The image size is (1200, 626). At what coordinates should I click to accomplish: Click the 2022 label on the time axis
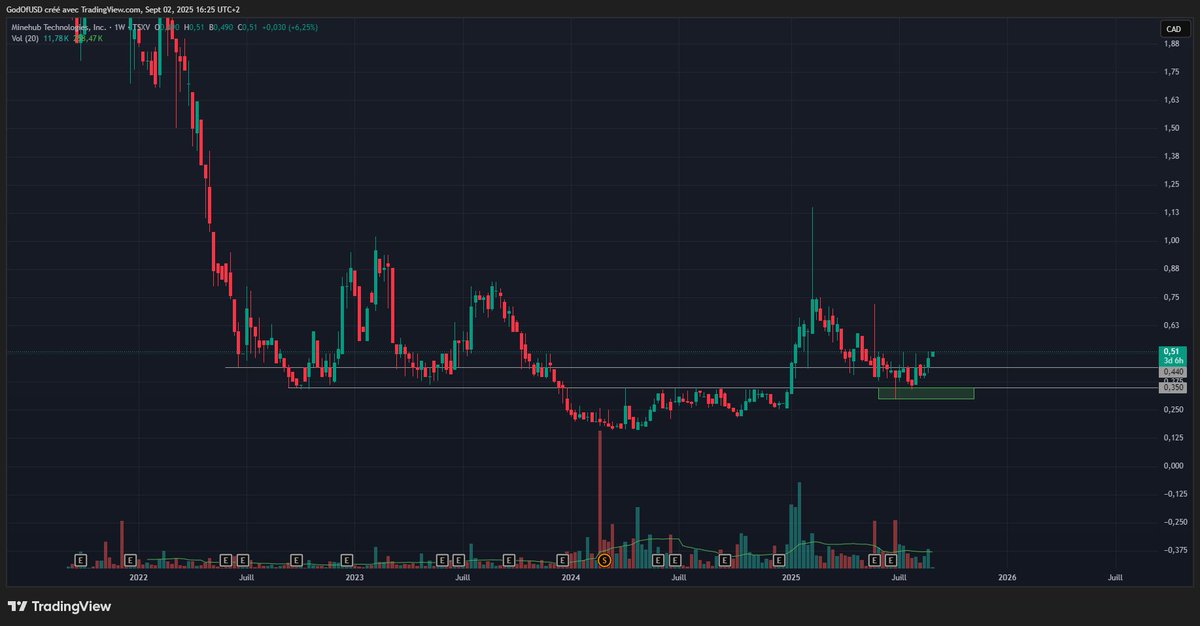138,577
